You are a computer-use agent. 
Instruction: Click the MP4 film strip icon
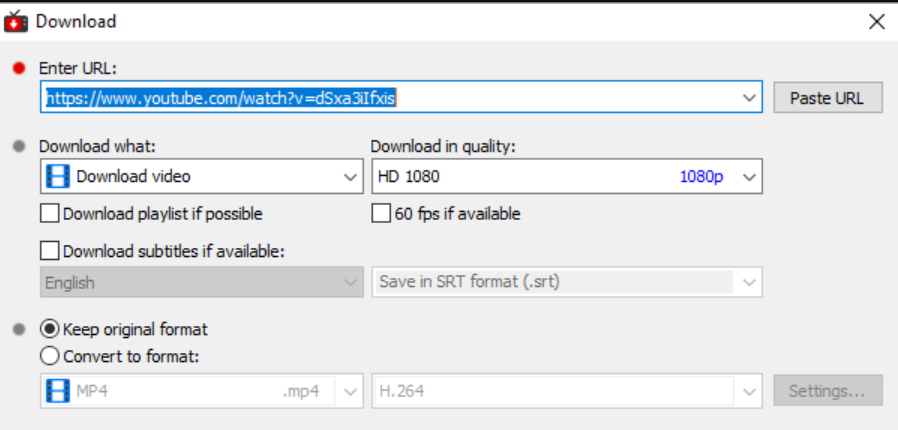coord(58,391)
